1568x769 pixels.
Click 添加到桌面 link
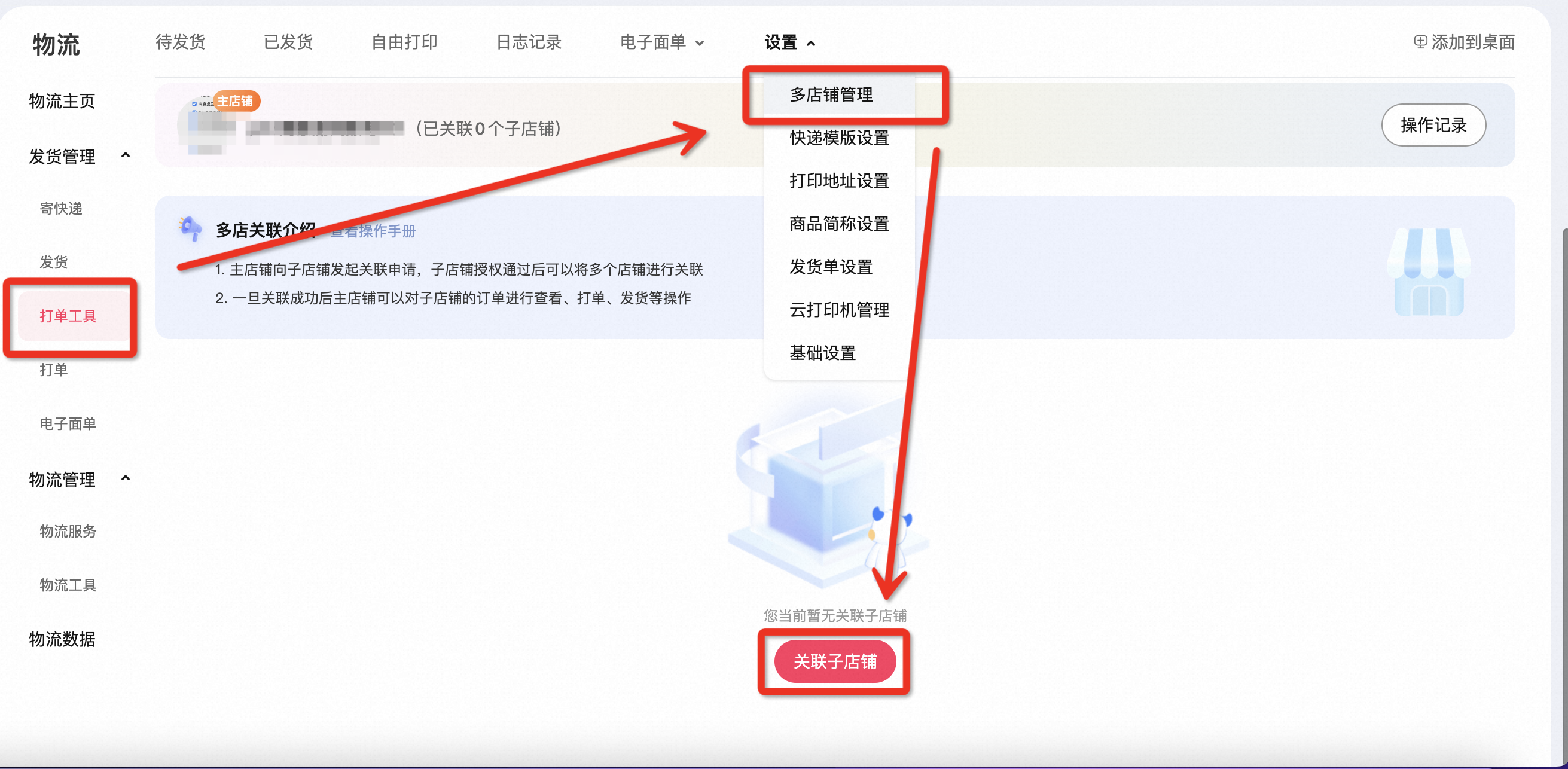[x=1464, y=42]
